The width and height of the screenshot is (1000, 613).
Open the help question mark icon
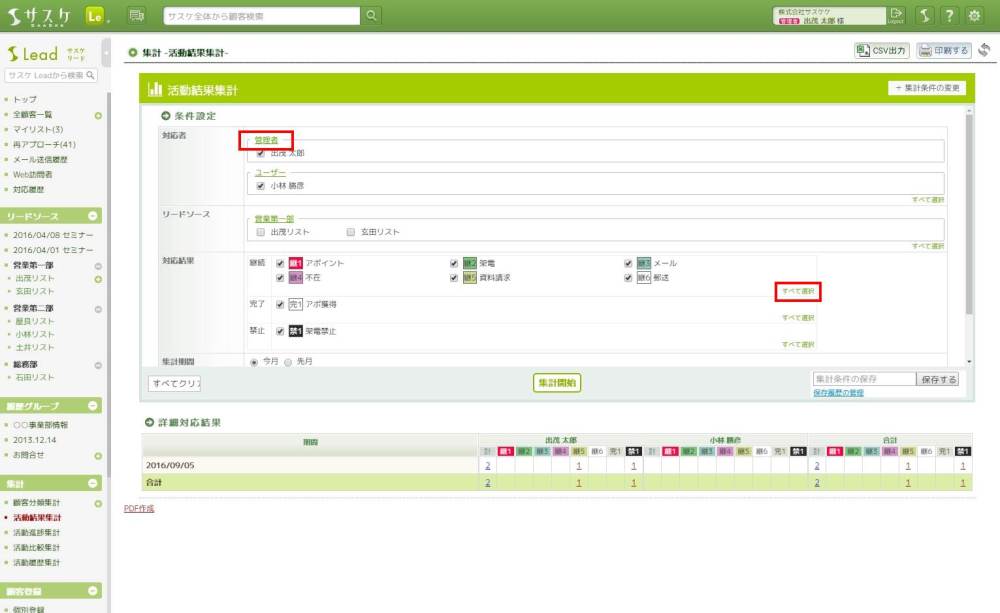click(949, 16)
